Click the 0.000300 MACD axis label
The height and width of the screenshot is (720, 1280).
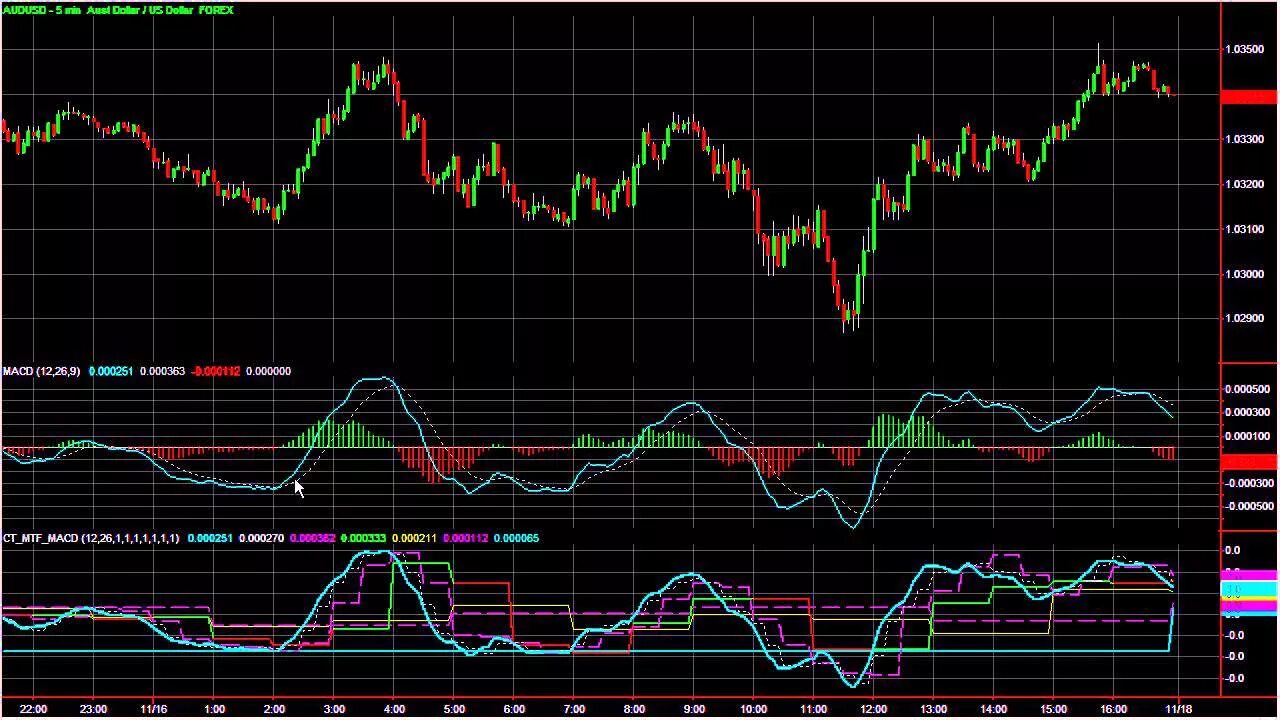[1248, 412]
